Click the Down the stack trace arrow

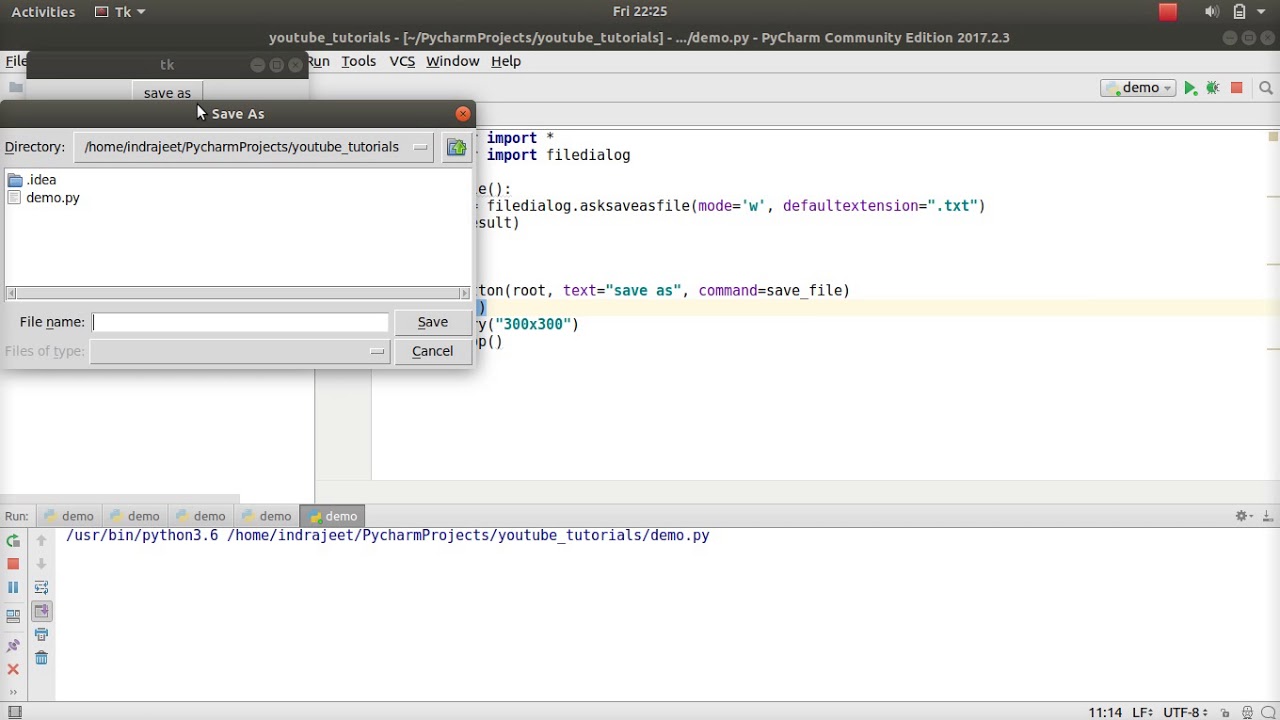[x=41, y=564]
